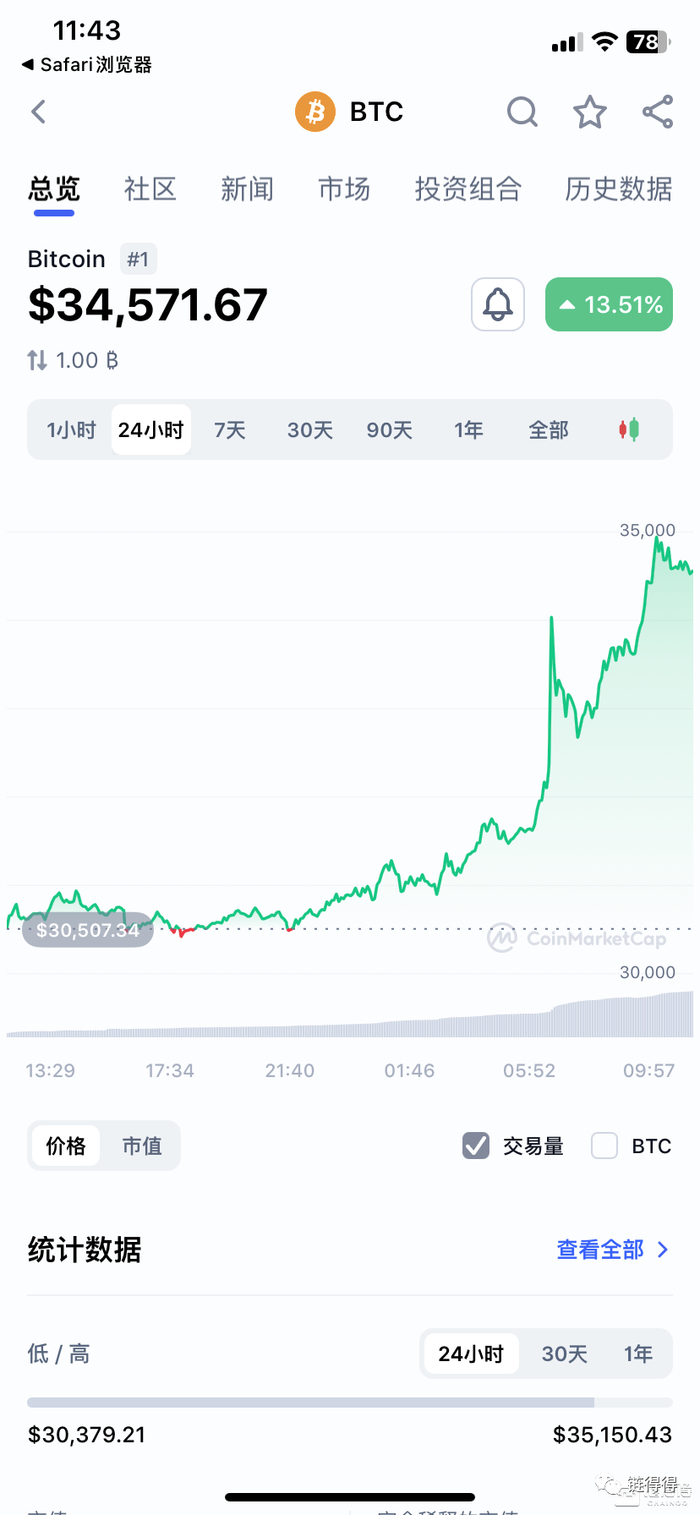Select 30天 low/high range

point(564,1354)
